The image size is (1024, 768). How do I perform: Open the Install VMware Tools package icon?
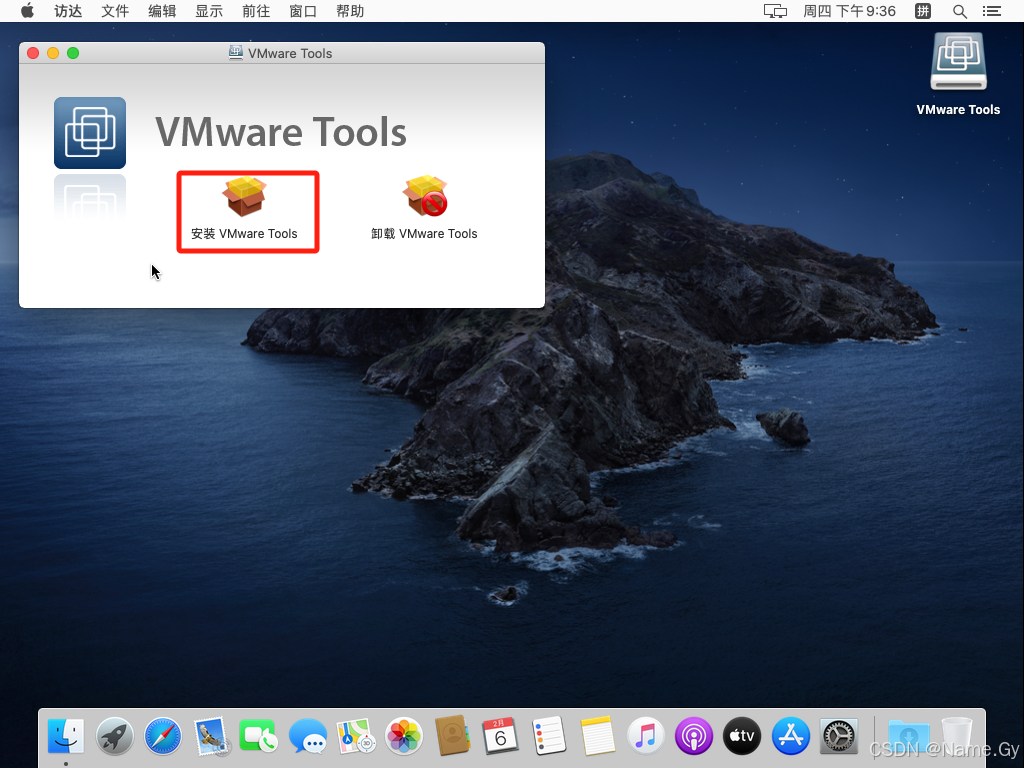point(245,196)
